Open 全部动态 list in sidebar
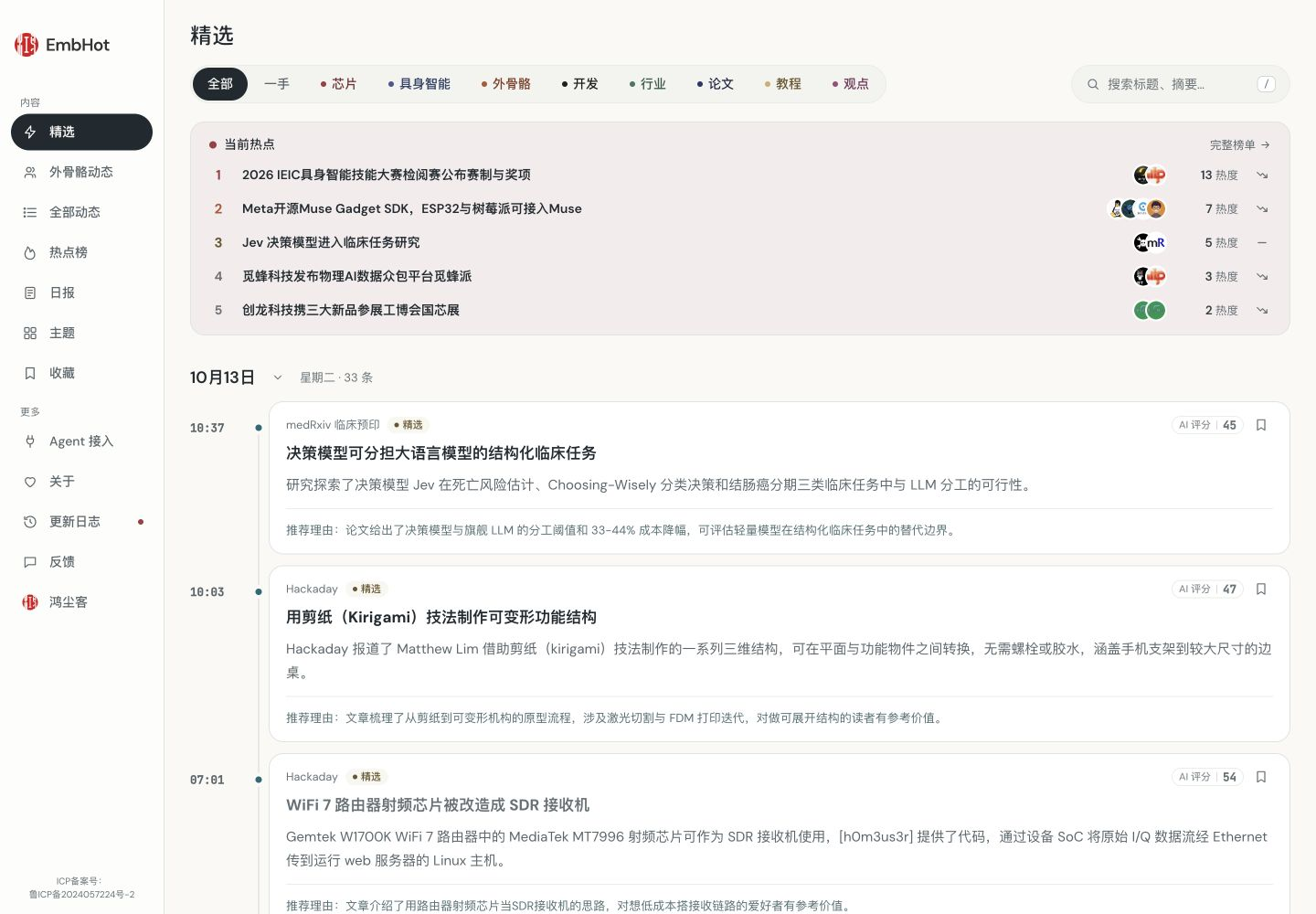Viewport: 1316px width, 914px height. [x=81, y=212]
